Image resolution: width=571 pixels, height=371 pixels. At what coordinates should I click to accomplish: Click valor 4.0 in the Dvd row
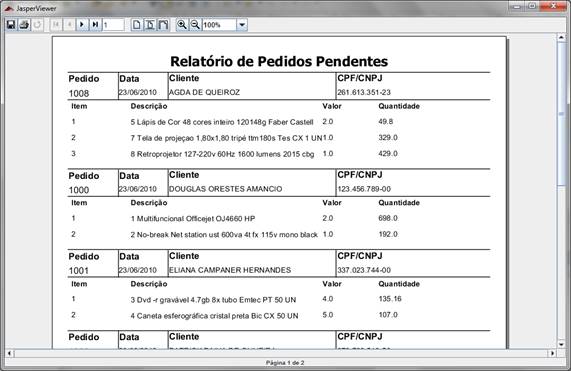pos(327,299)
